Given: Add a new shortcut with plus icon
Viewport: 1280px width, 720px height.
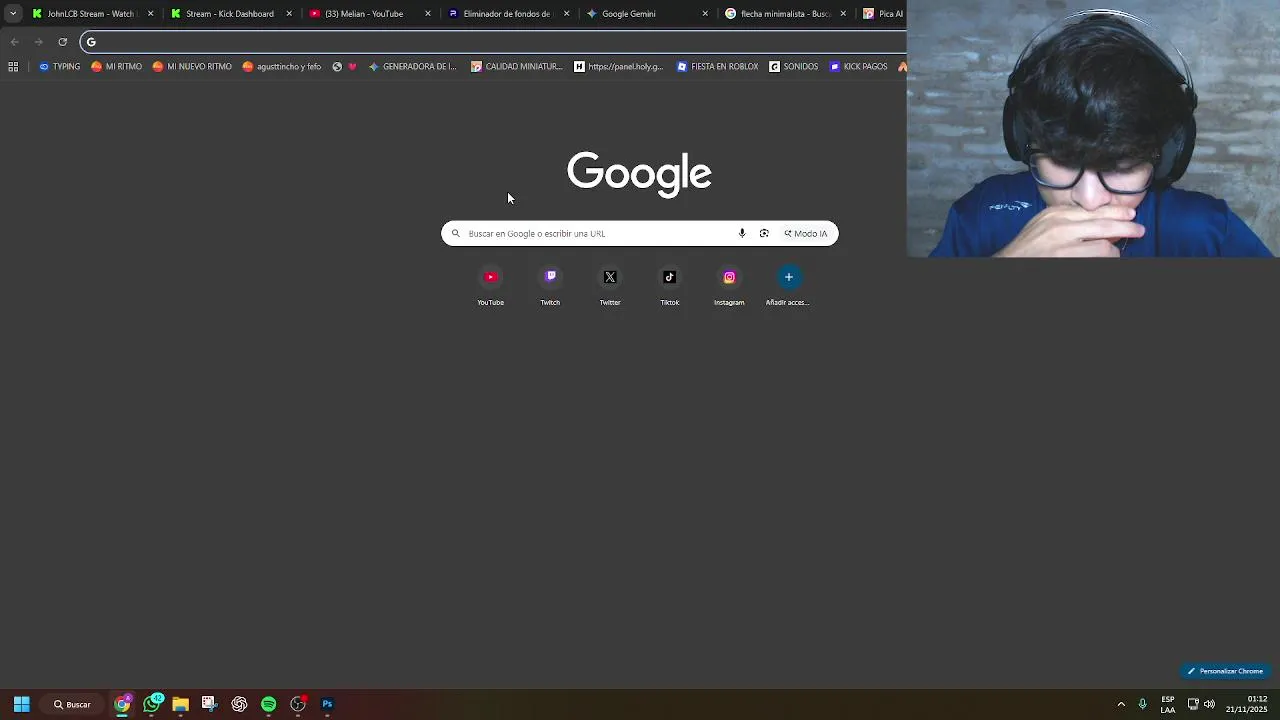Looking at the screenshot, I should tap(788, 286).
